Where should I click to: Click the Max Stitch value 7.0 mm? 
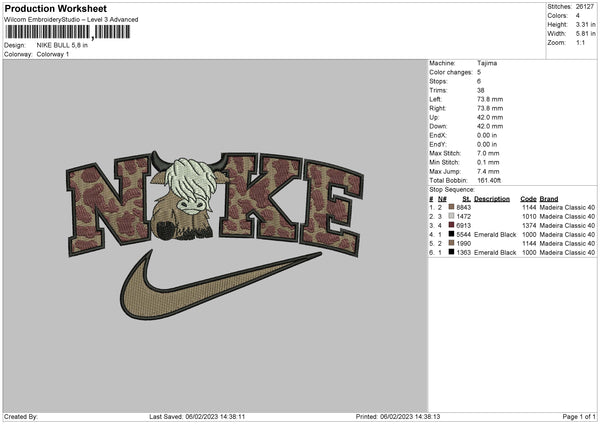488,153
